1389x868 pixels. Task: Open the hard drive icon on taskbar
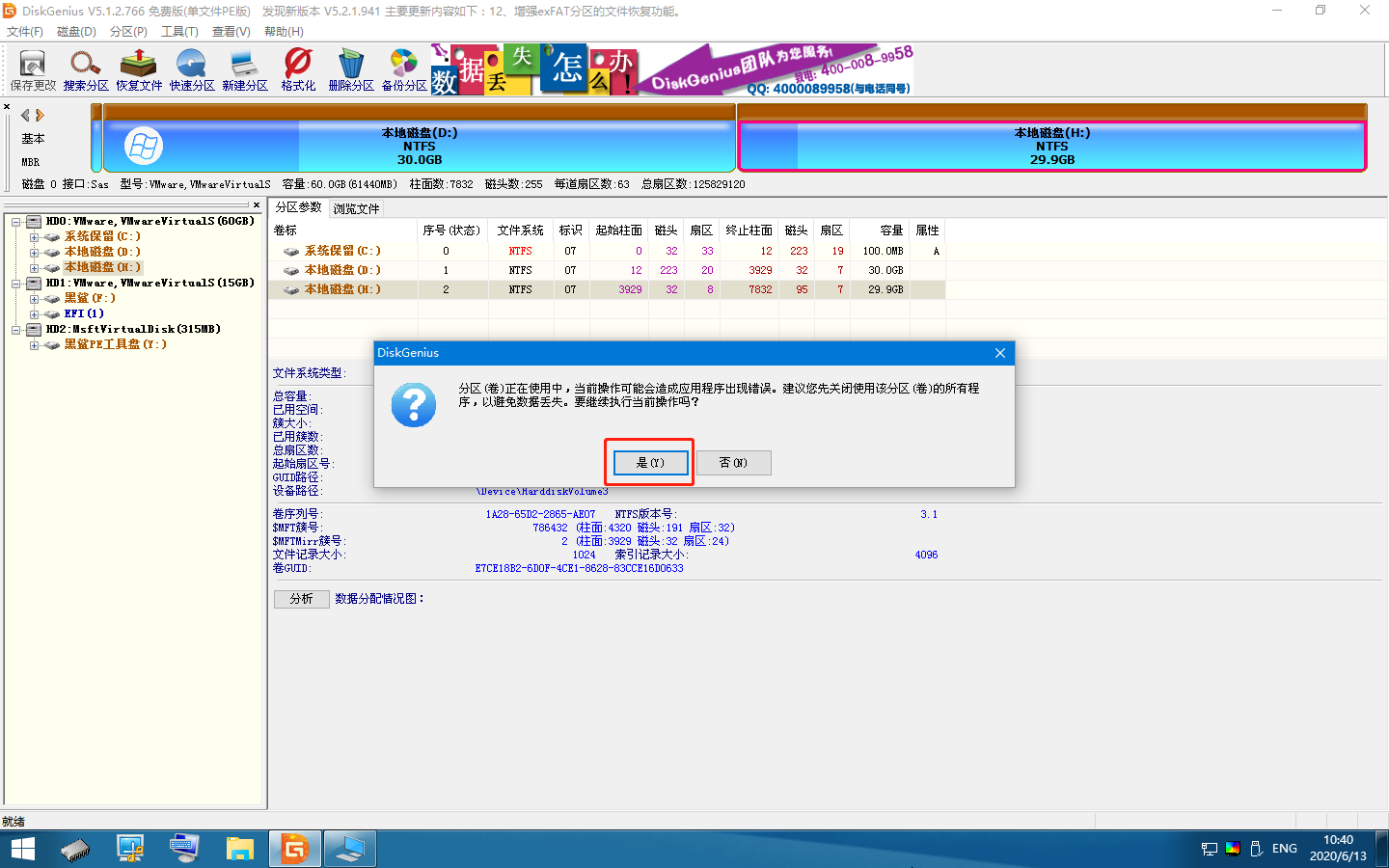click(75, 849)
